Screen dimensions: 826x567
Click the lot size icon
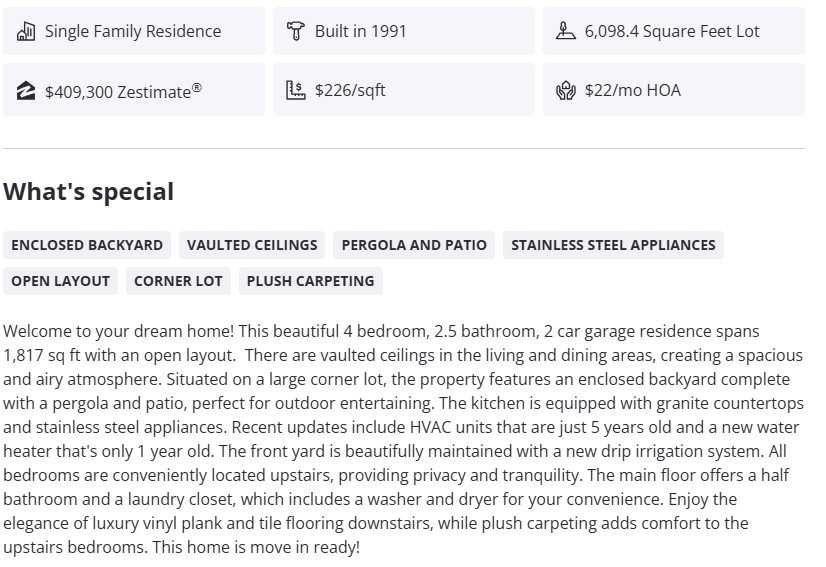click(x=566, y=31)
